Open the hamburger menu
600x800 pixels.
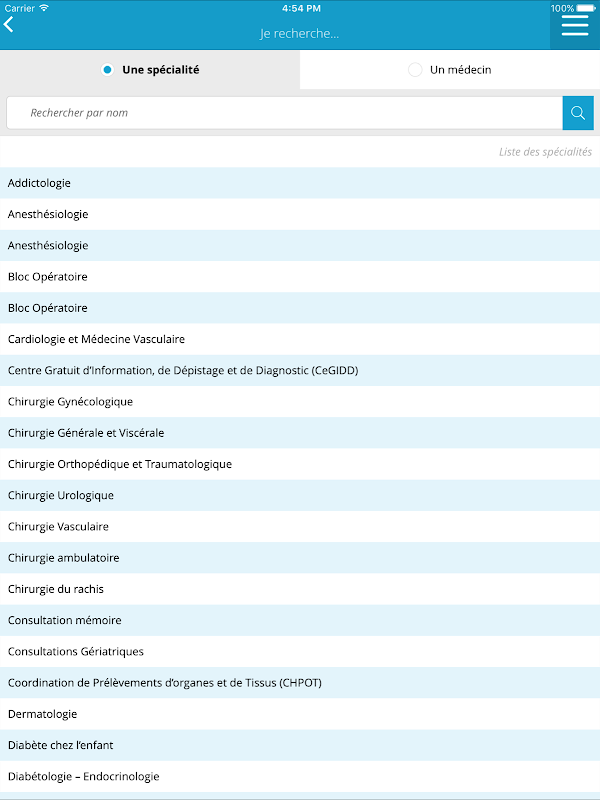click(x=575, y=25)
